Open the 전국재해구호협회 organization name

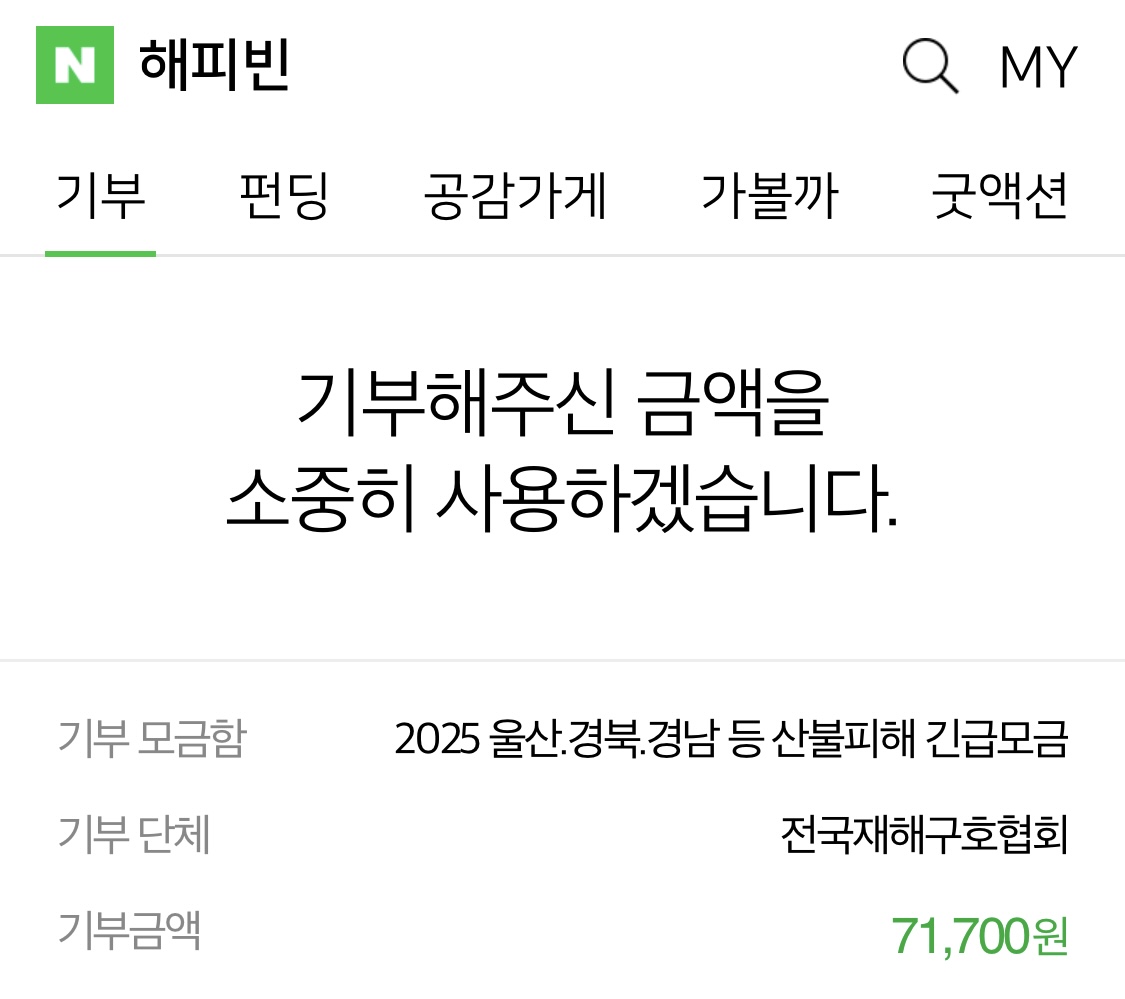pyautogui.click(x=925, y=834)
